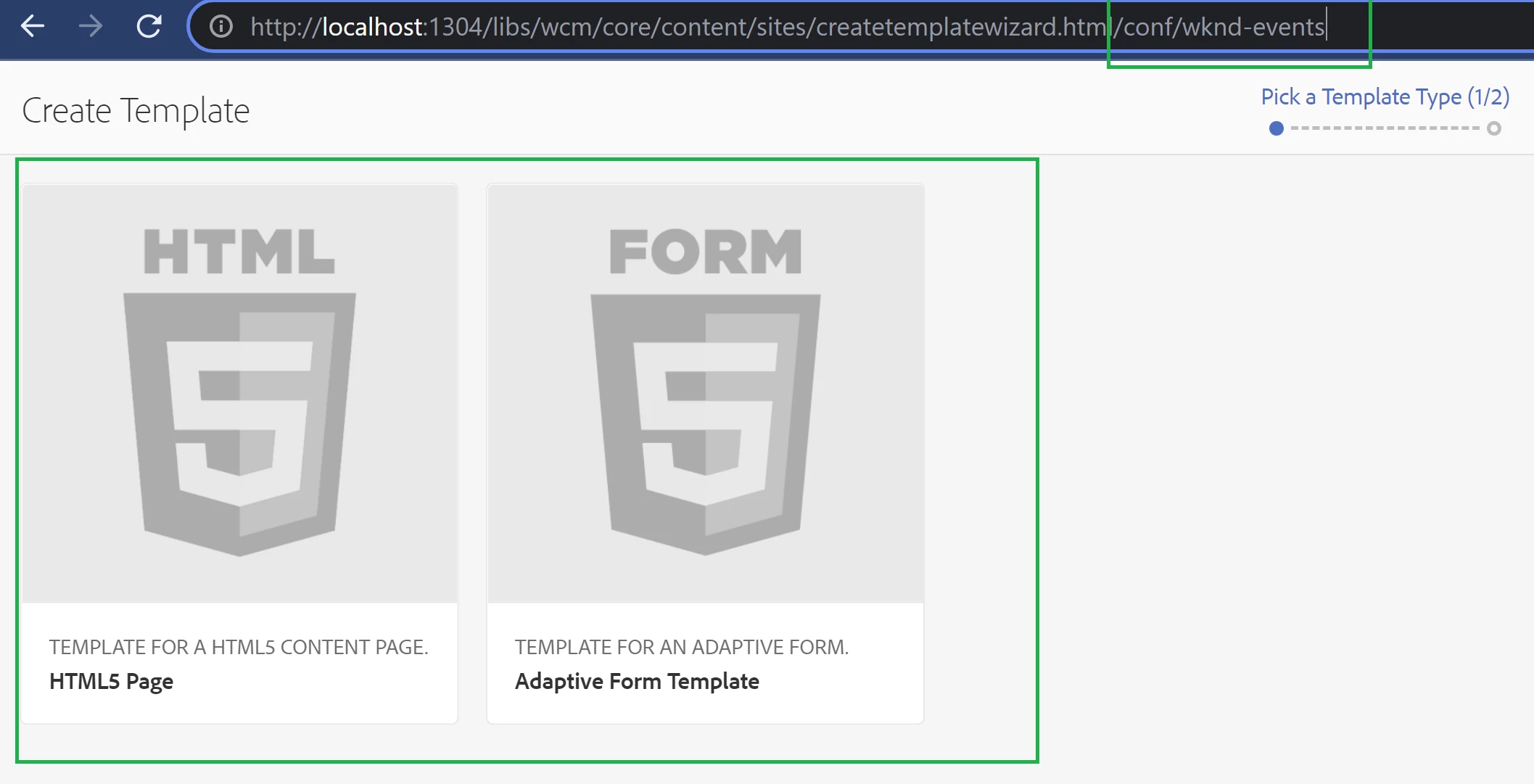Open the site information icon

click(x=220, y=27)
